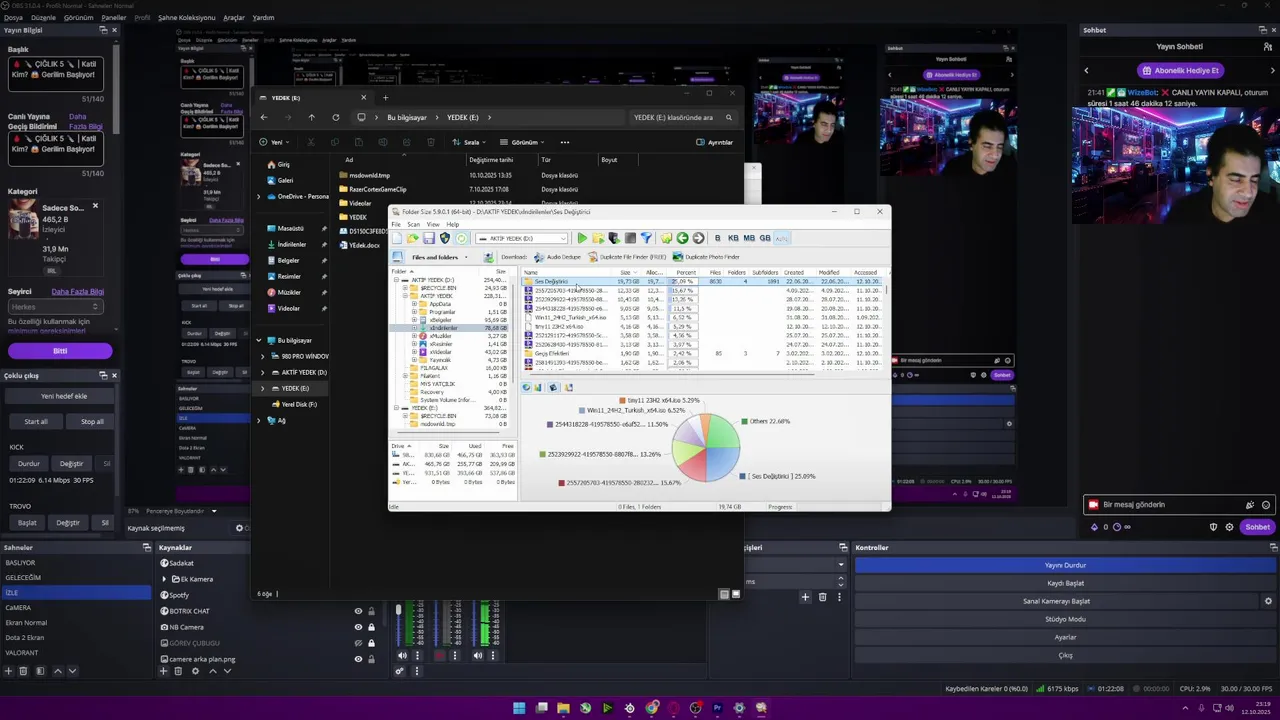
Task: Add a new scene with plus in Sahneler
Action: (x=9, y=671)
